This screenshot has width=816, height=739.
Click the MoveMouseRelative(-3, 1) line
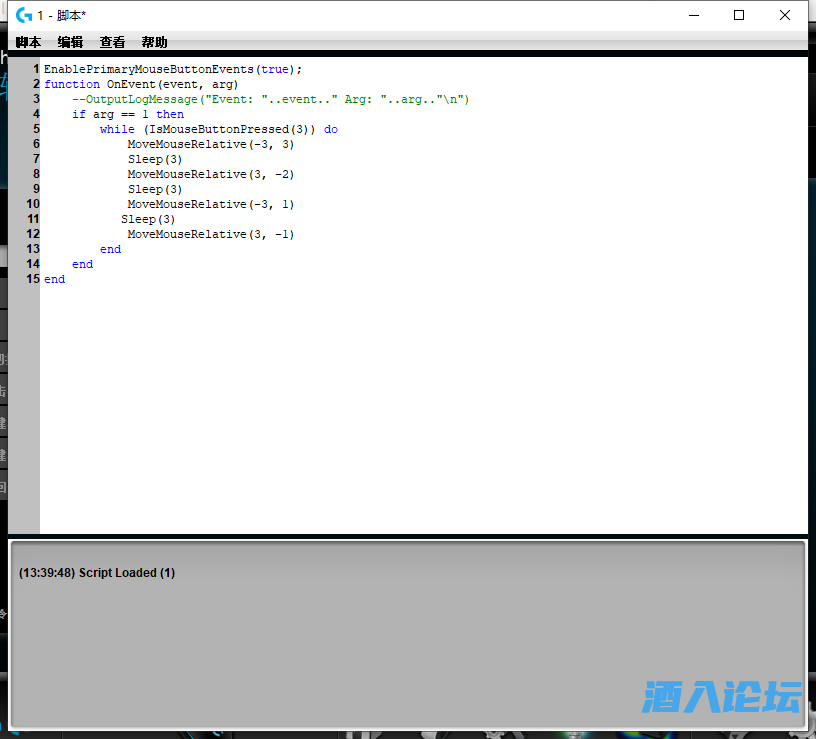pos(210,205)
